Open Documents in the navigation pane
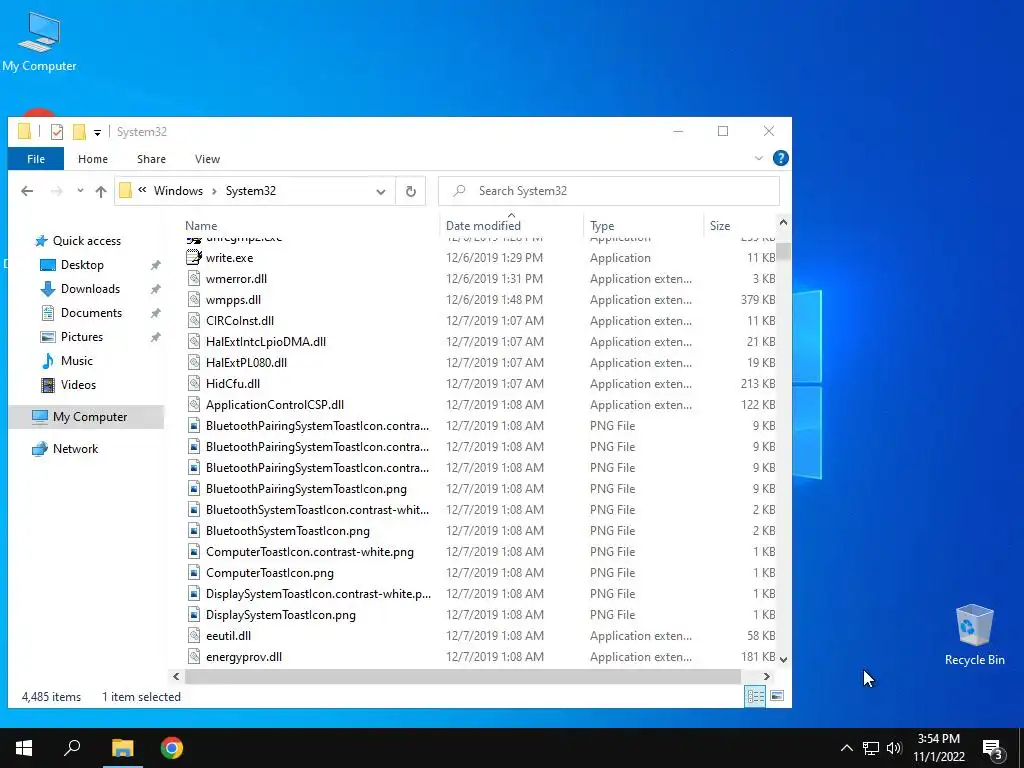The width and height of the screenshot is (1024, 768). tap(91, 313)
